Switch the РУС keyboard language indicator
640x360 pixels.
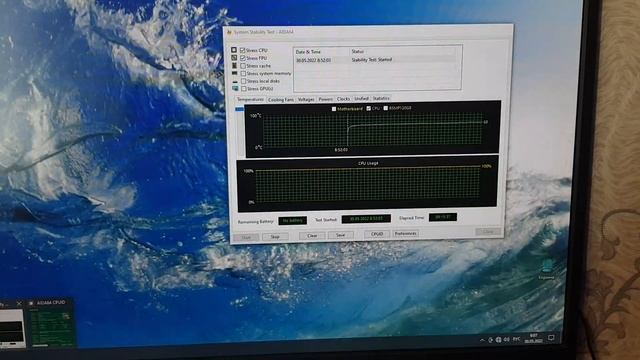[x=516, y=339]
